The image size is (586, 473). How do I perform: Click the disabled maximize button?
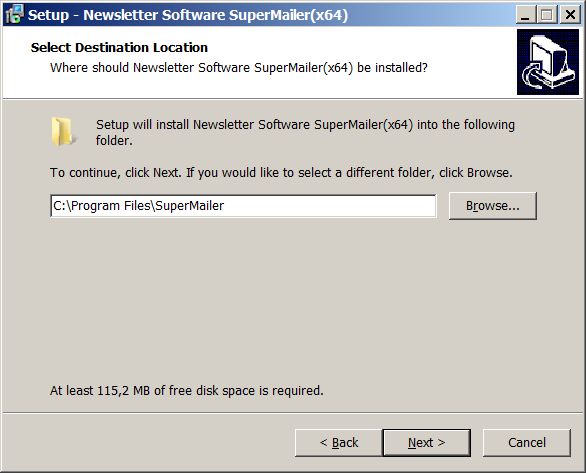(547, 15)
